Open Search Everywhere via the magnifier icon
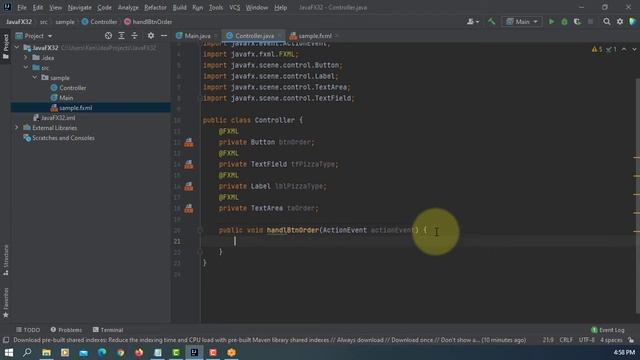Image resolution: width=640 pixels, height=360 pixels. click(607, 22)
